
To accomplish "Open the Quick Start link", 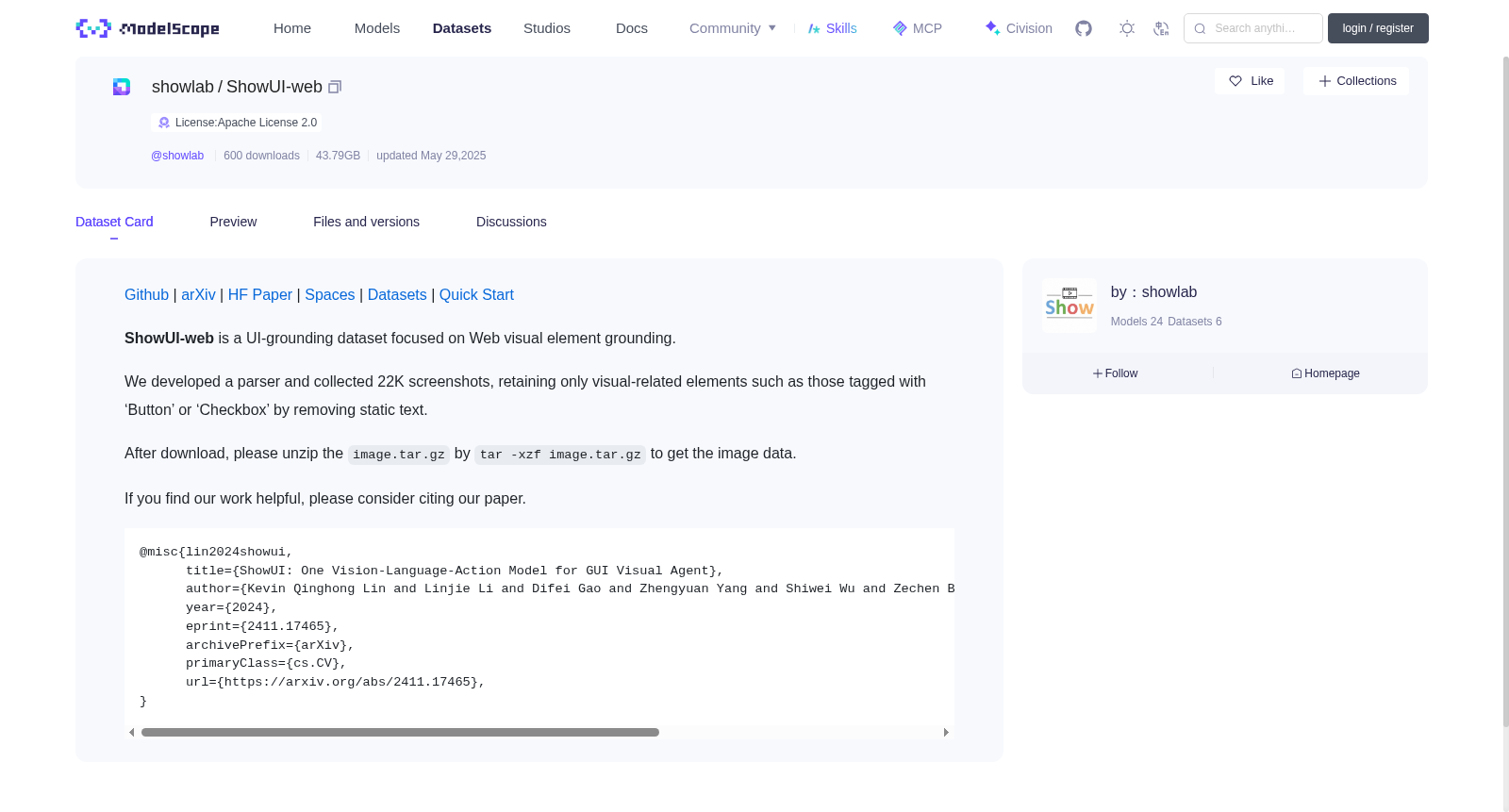I will click(x=476, y=295).
